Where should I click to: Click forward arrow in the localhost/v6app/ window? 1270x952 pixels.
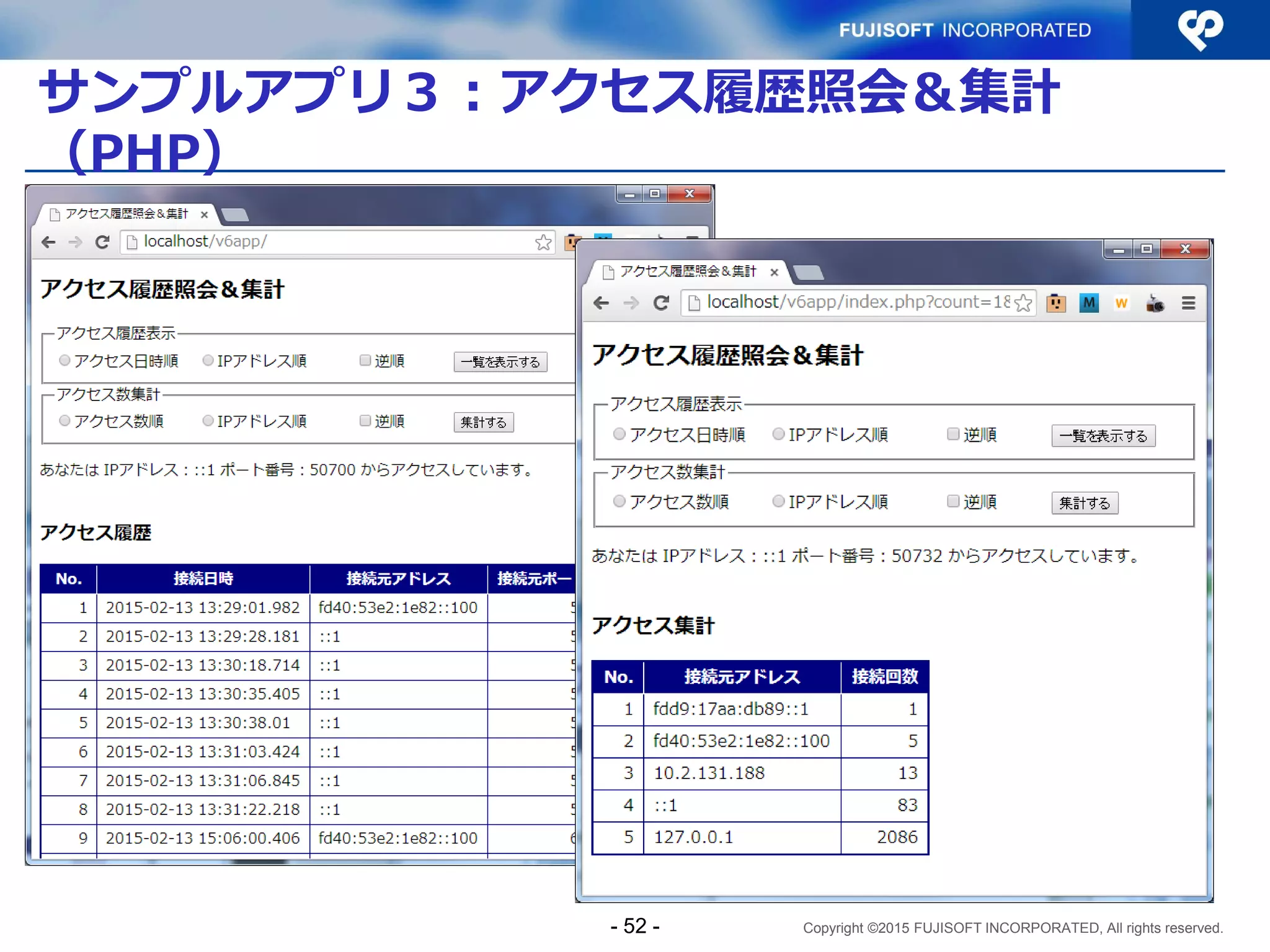click(75, 242)
